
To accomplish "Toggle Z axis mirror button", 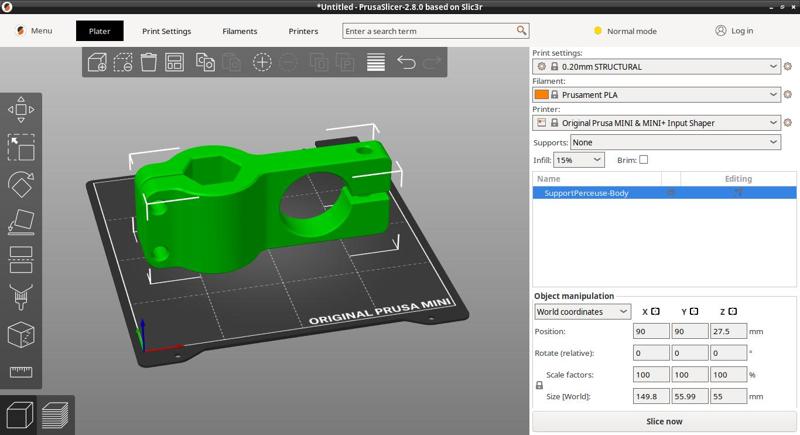I will pyautogui.click(x=733, y=311).
